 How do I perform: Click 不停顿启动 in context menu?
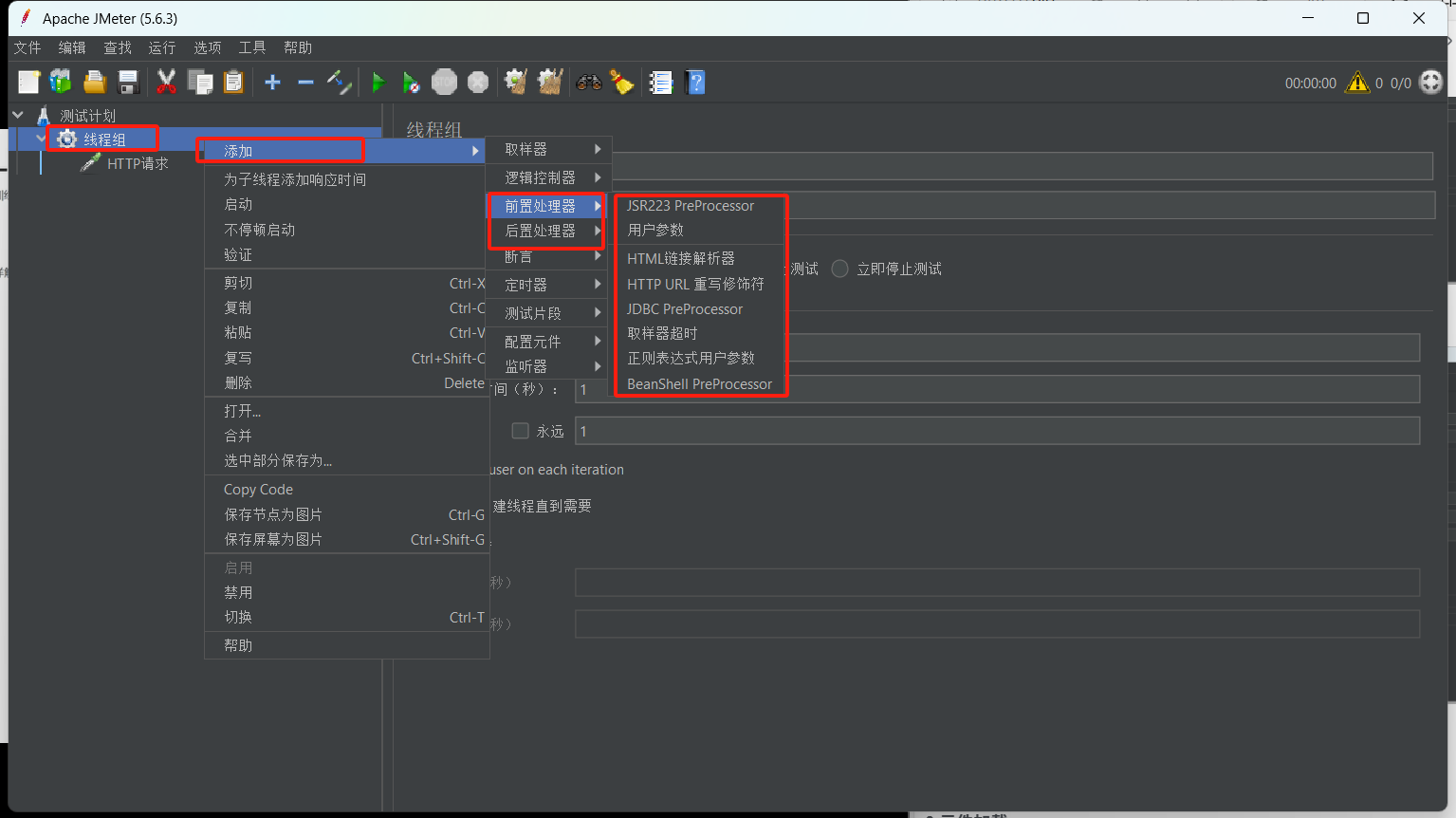tap(346, 230)
